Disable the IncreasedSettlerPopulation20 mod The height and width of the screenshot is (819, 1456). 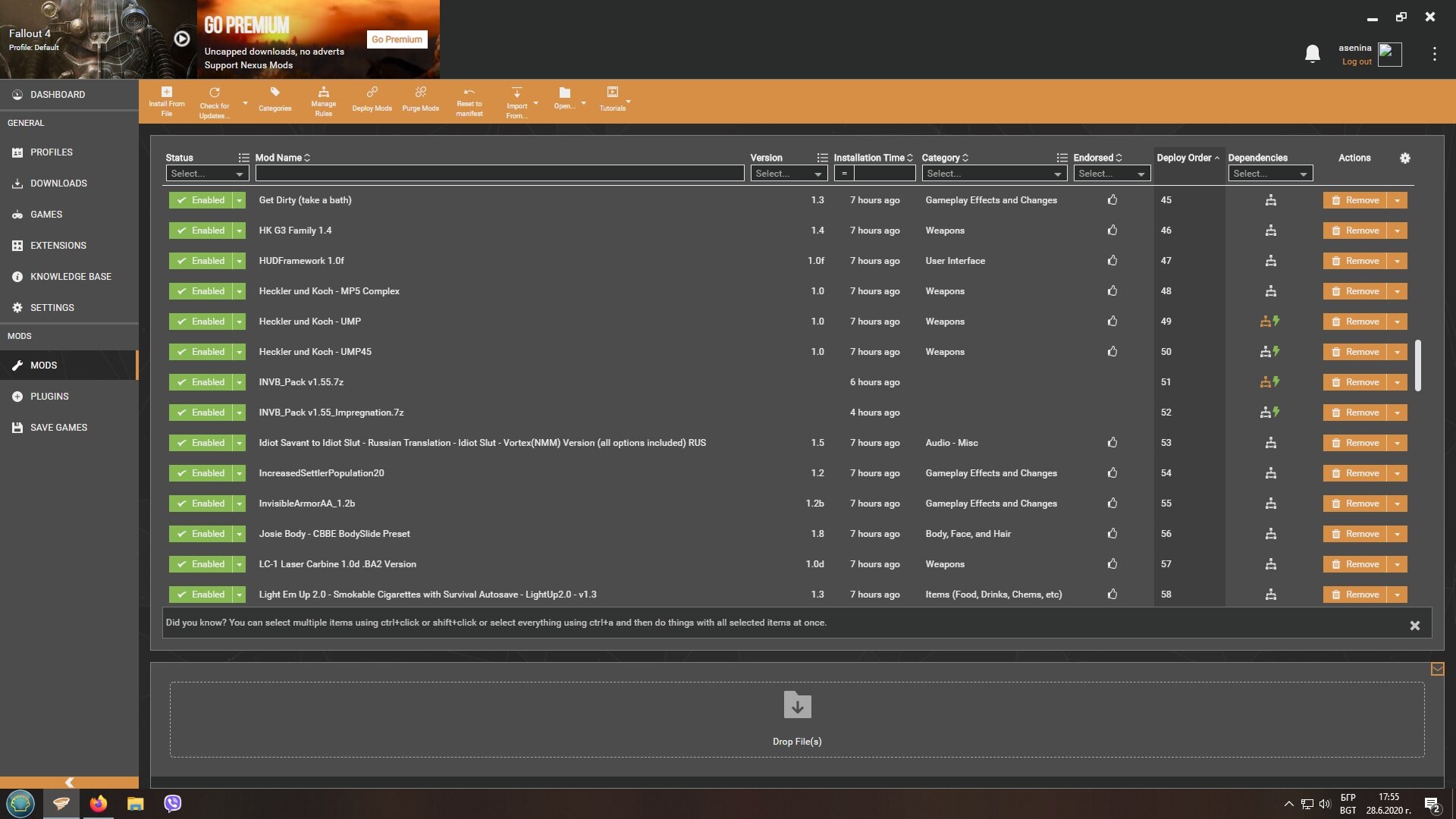[200, 473]
